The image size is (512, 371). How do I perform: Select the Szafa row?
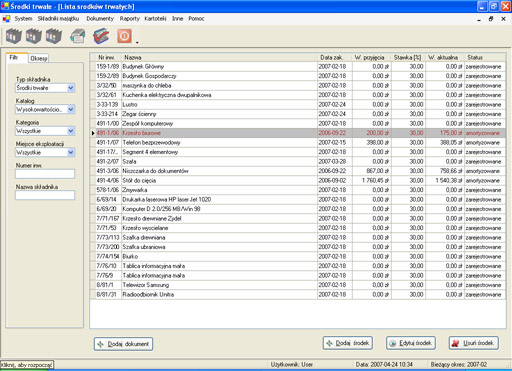coord(298,162)
